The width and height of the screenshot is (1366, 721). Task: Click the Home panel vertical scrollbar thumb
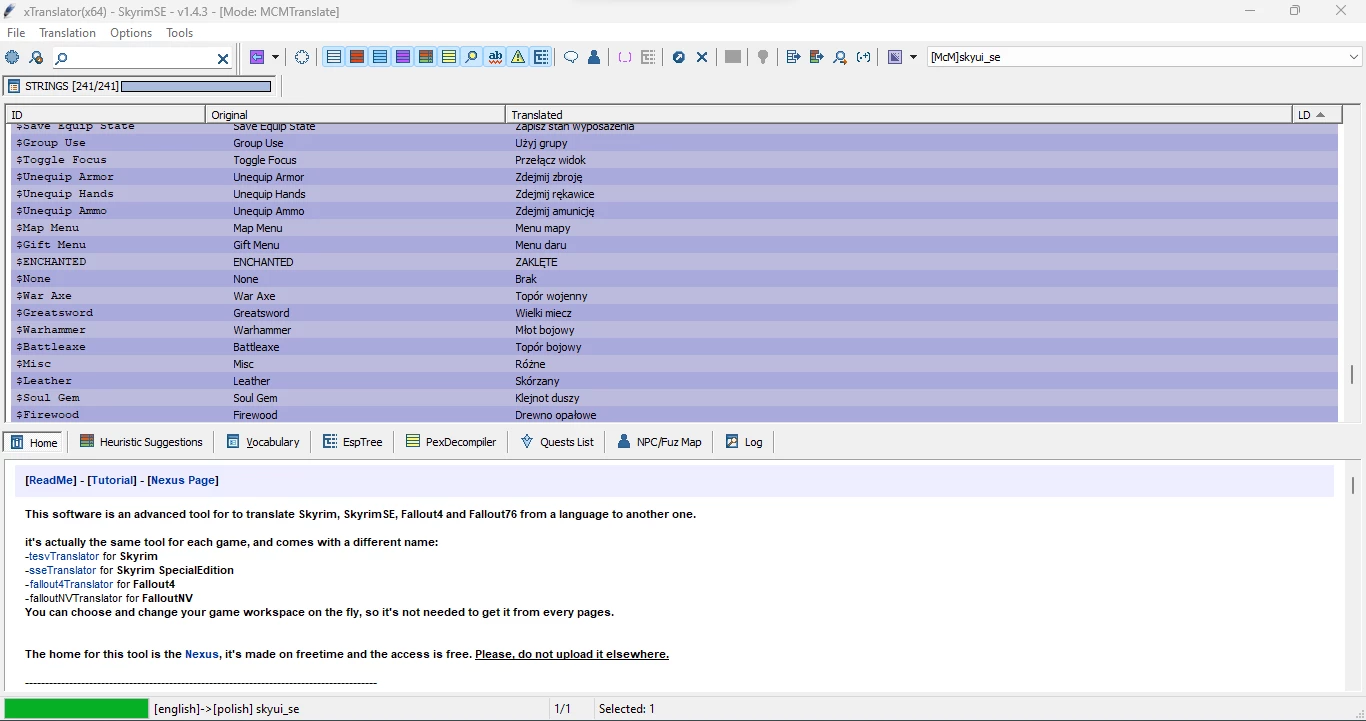pos(1352,485)
